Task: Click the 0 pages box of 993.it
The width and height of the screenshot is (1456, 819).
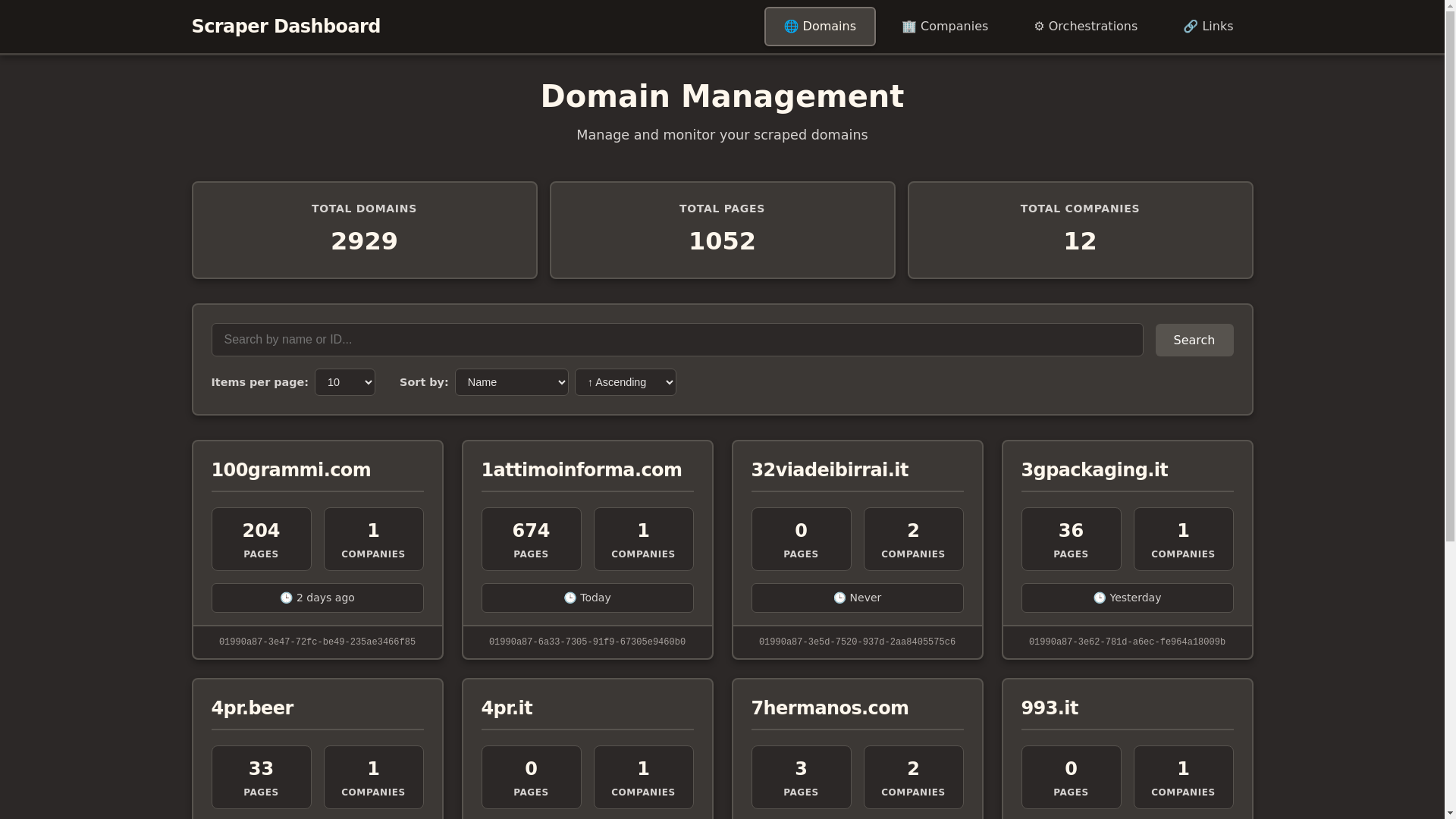Action: pyautogui.click(x=1071, y=777)
